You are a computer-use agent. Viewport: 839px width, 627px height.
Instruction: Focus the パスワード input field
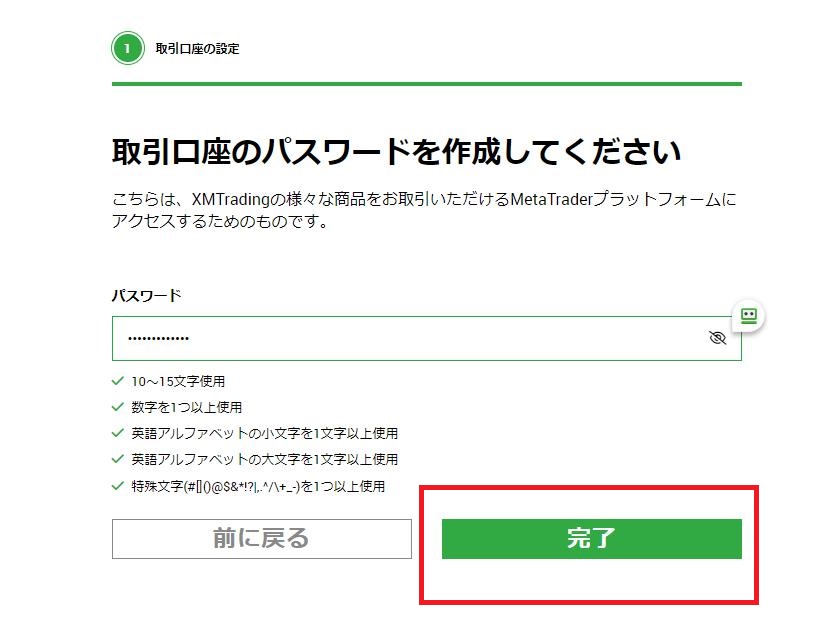[x=426, y=338]
